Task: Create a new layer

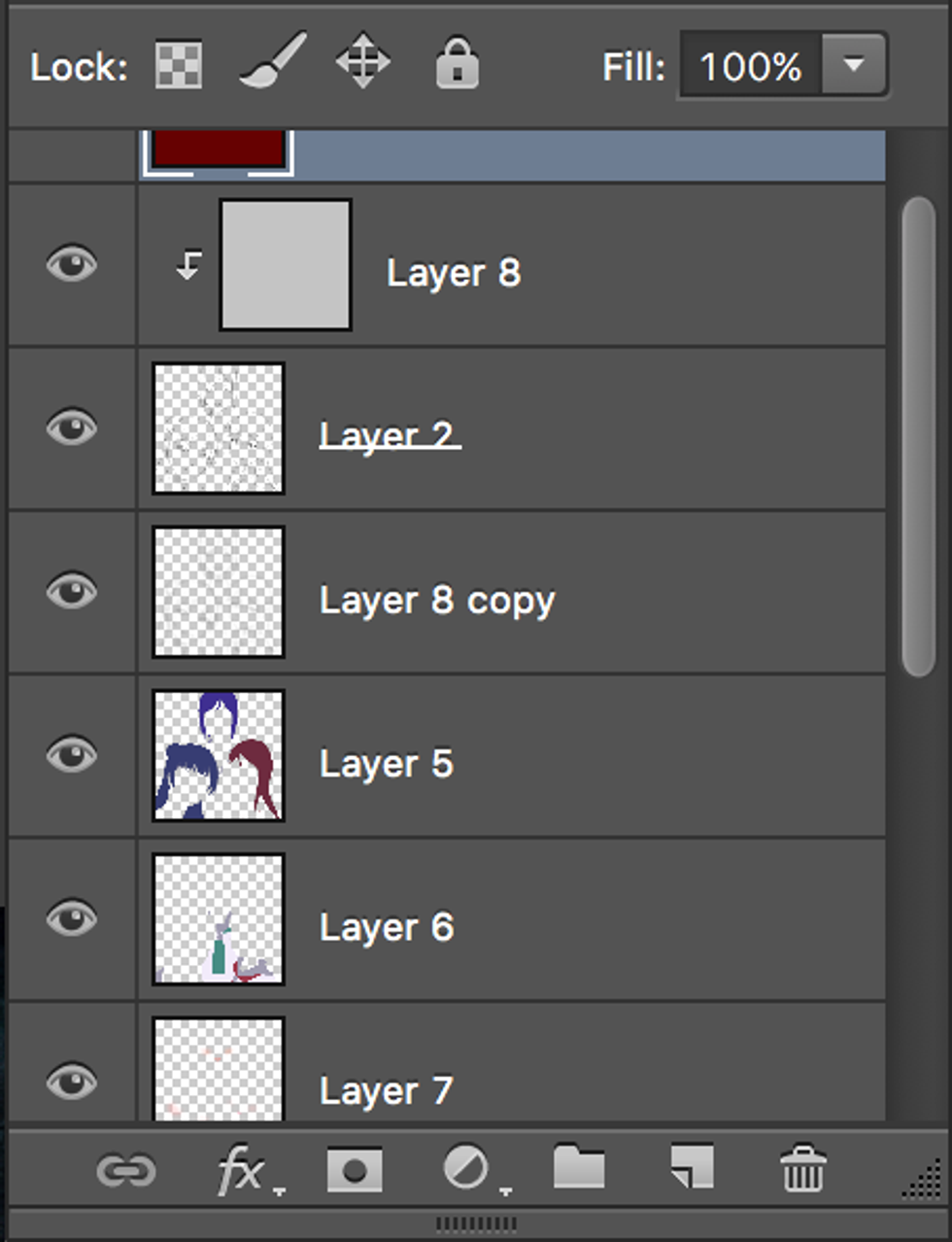Action: click(692, 1166)
